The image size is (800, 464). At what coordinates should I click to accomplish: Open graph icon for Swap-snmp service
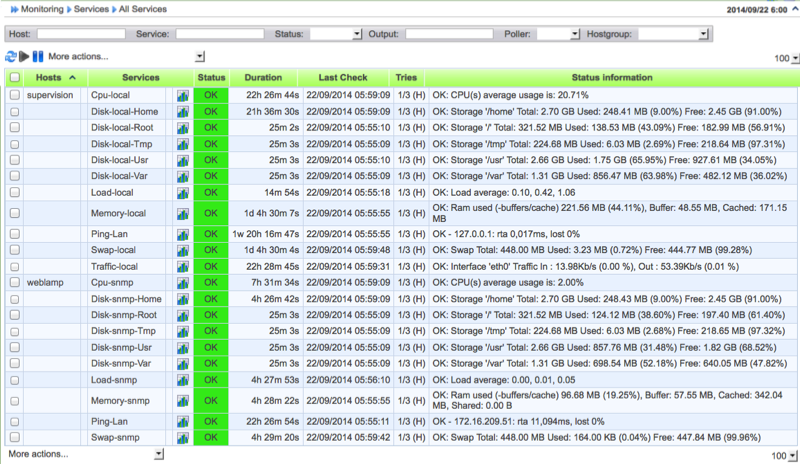pyautogui.click(x=183, y=438)
